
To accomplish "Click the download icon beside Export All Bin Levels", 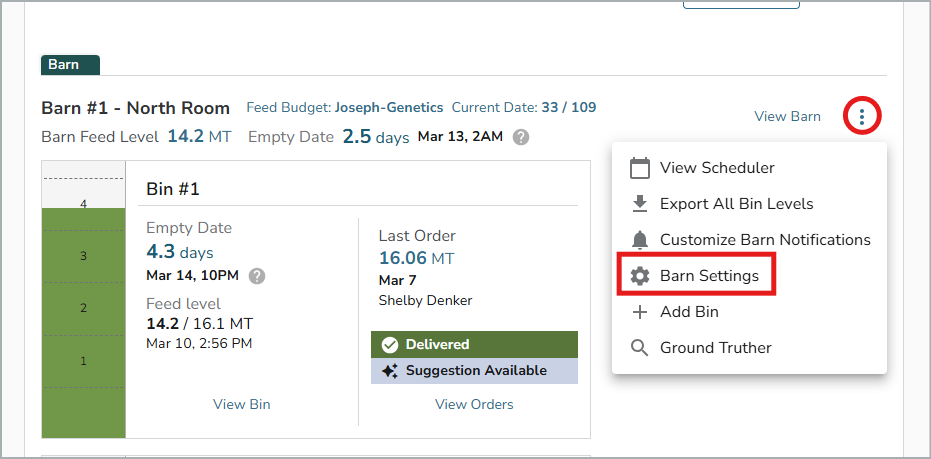I will pos(640,204).
